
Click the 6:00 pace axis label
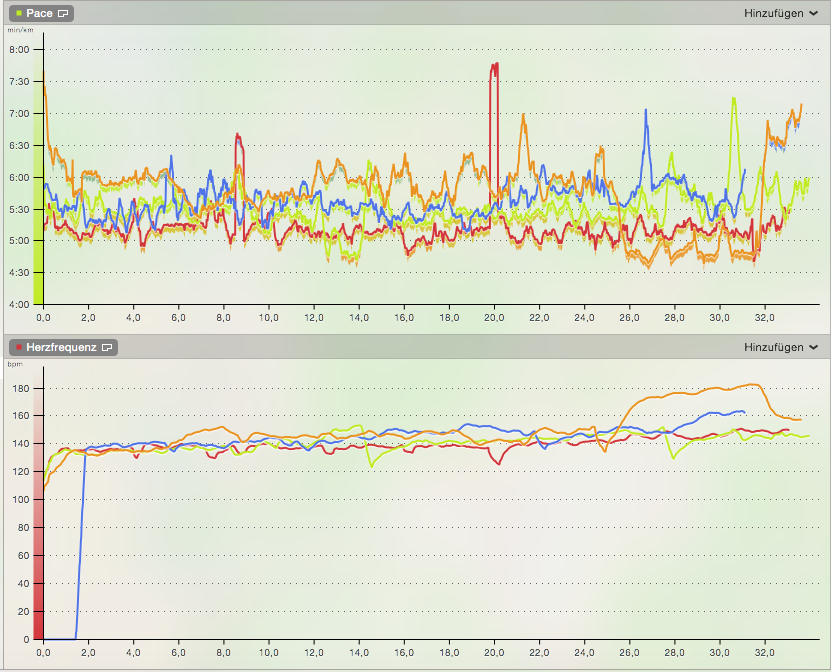point(19,178)
